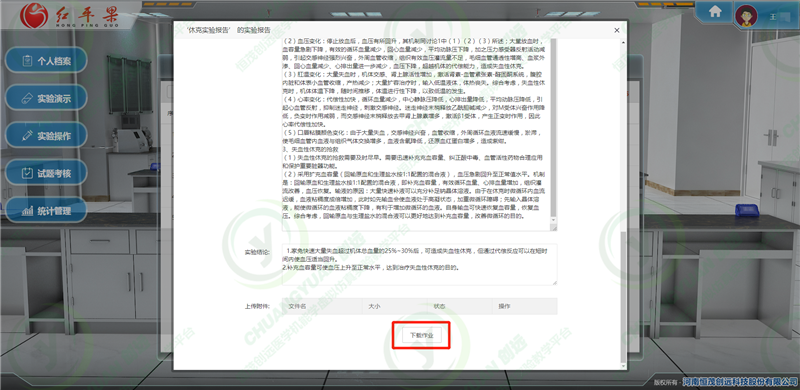
Task: Click the checklist icon on 试题考核
Action: [x=27, y=173]
